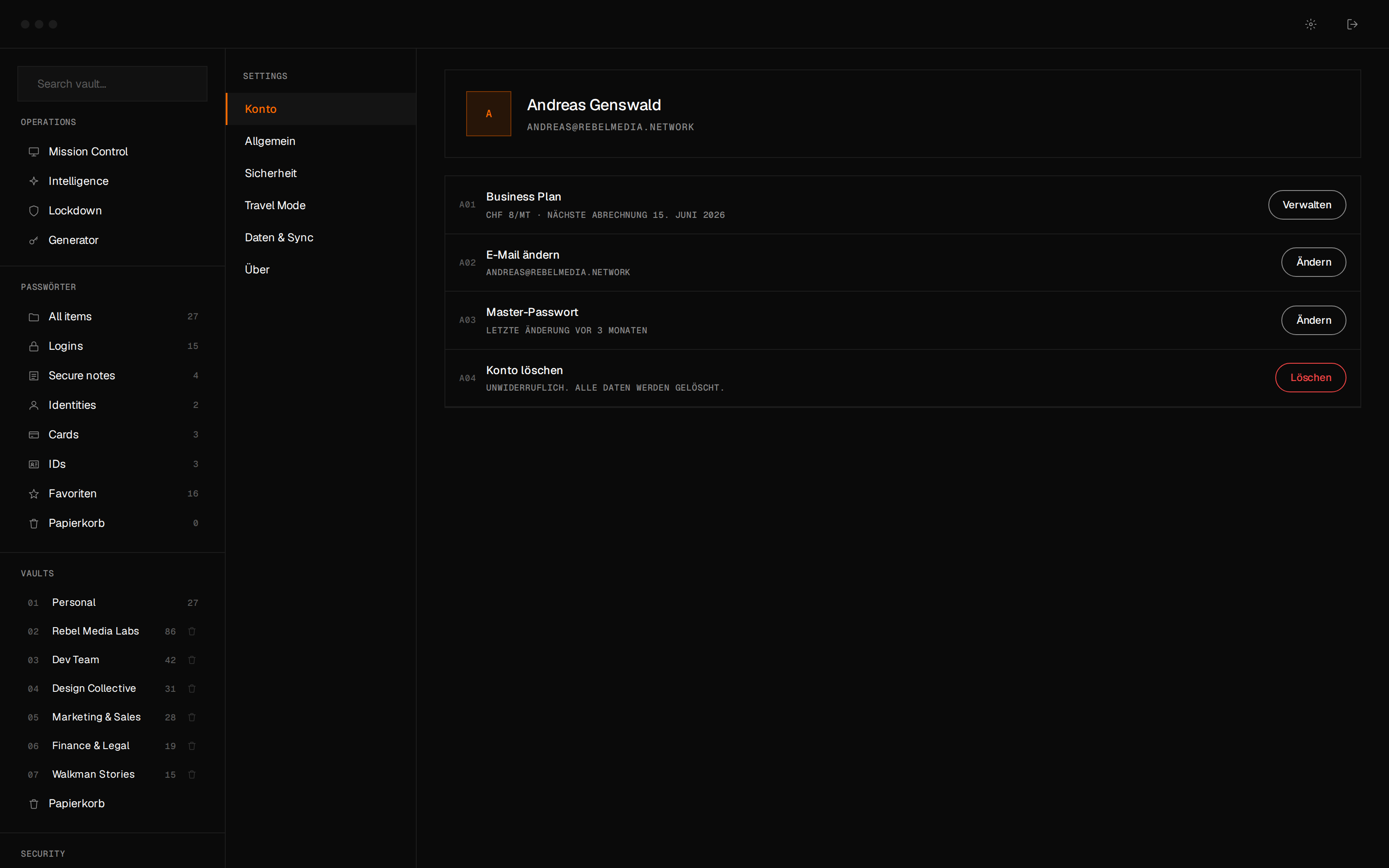Click the red Löschen button
This screenshot has height=868, width=1389.
(x=1310, y=378)
